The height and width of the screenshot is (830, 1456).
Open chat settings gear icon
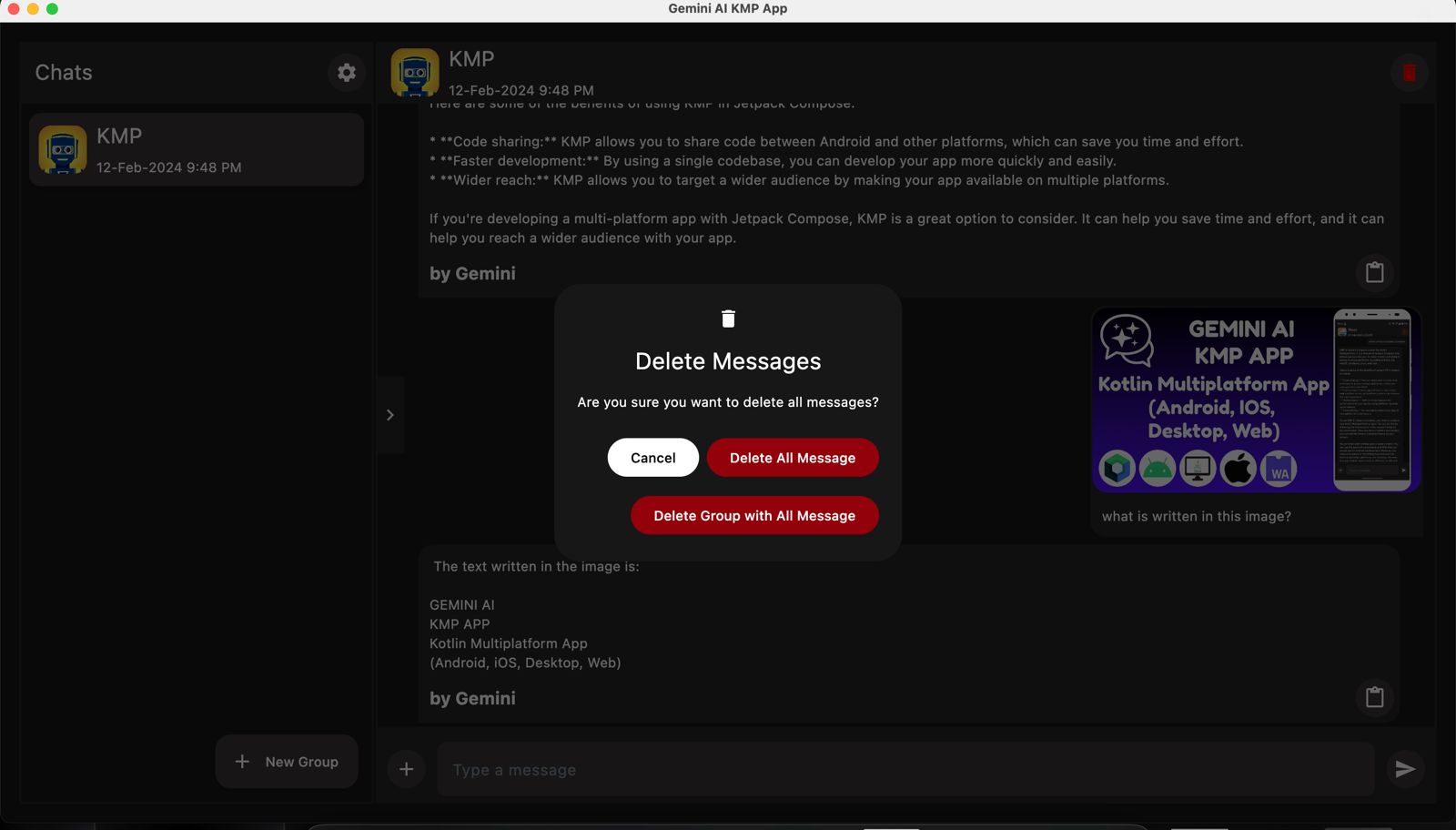[347, 73]
